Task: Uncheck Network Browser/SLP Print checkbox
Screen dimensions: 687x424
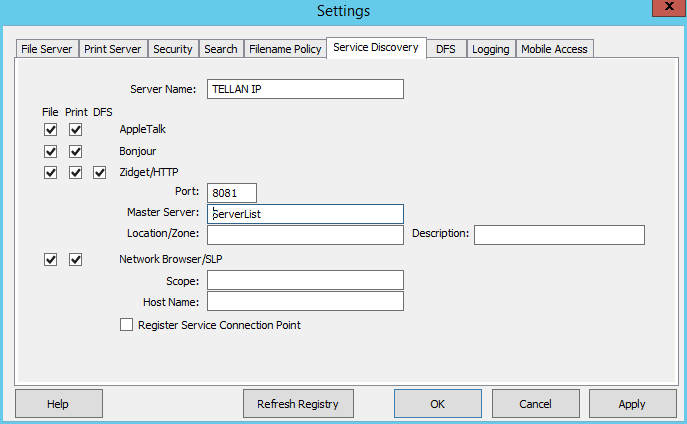Action: point(75,260)
